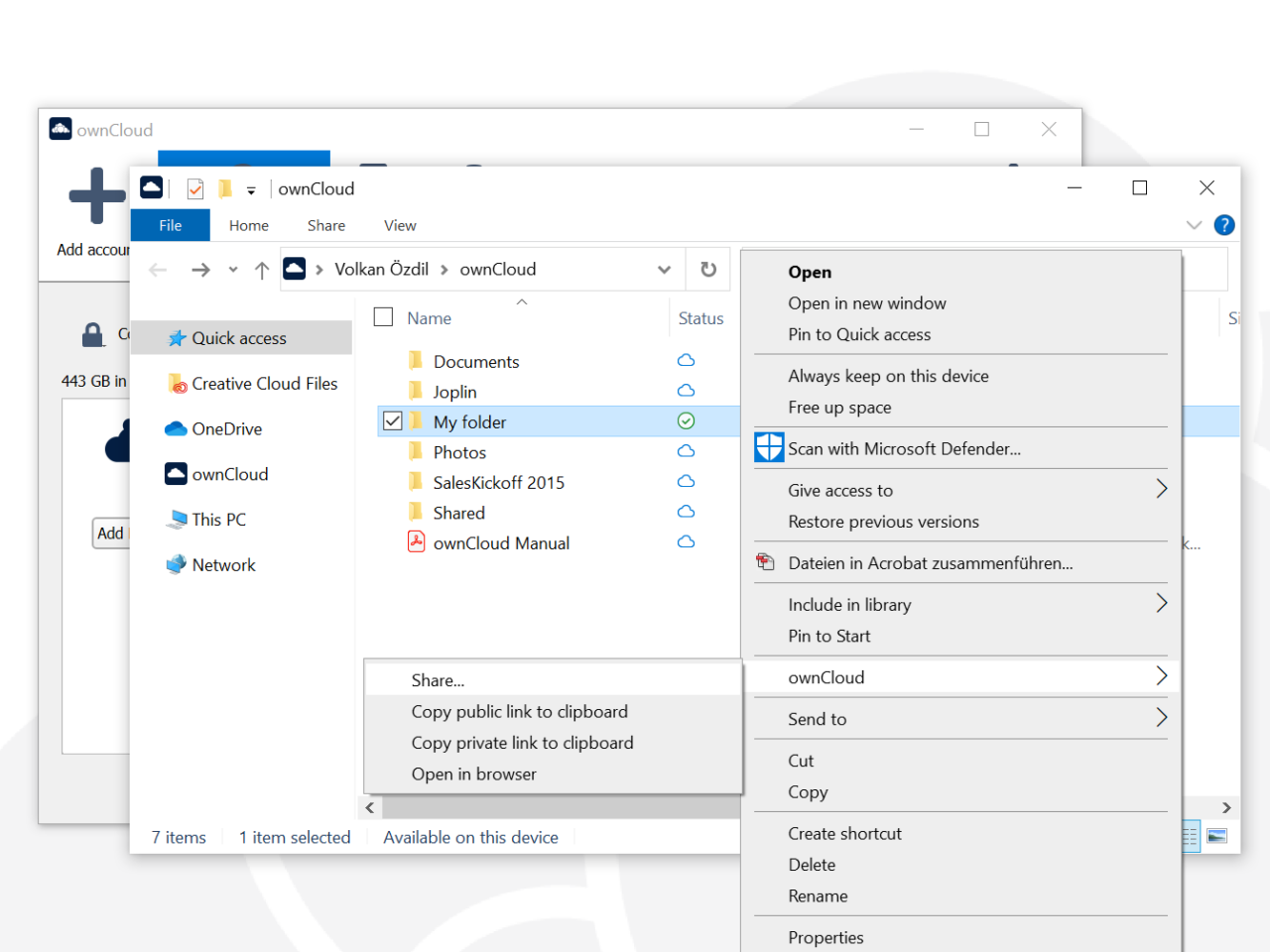Image resolution: width=1270 pixels, height=952 pixels.
Task: Click the back navigation arrow
Action: 158,269
